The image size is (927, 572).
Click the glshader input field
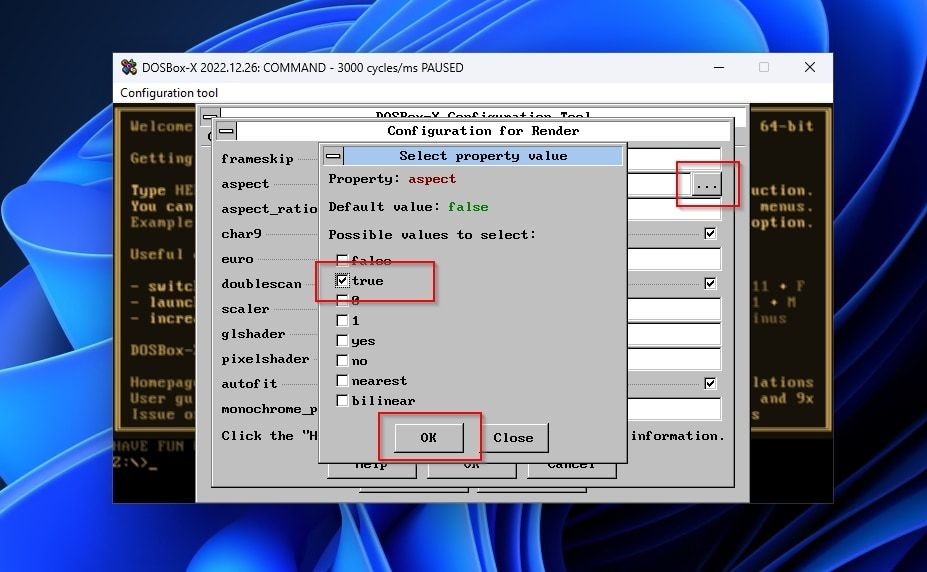tap(674, 334)
